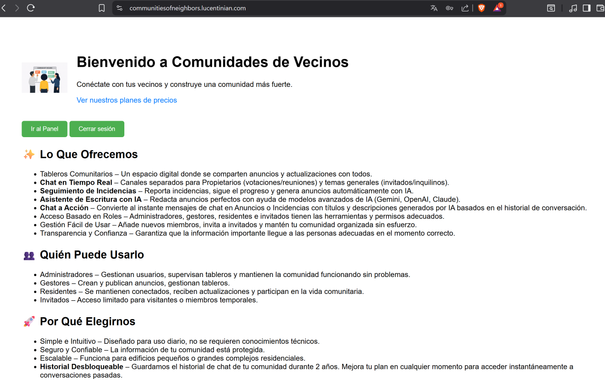
Task: Click the rocket icon beside 'Por Qué Elegirnos'
Action: [29, 322]
